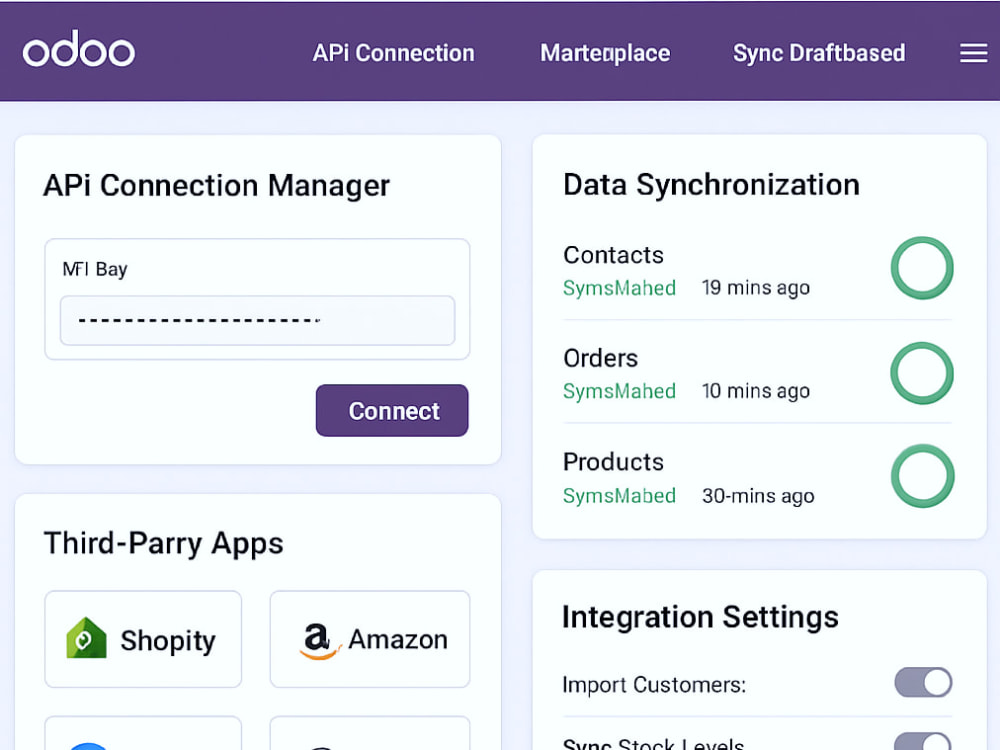This screenshot has width=1000, height=750.
Task: Toggle the Import Customers switch
Action: coord(923,682)
